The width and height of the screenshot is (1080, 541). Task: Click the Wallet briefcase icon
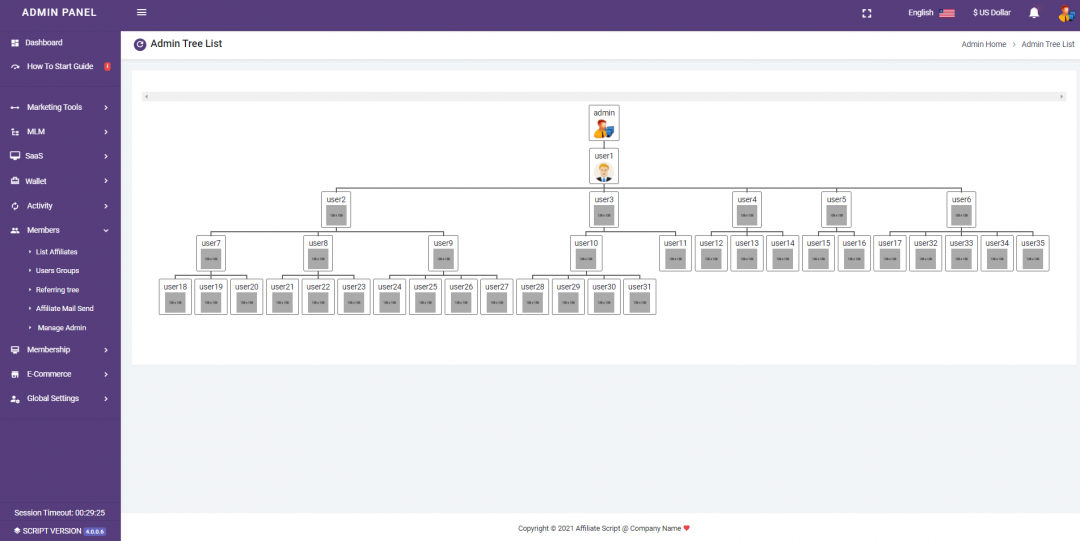pyautogui.click(x=15, y=181)
